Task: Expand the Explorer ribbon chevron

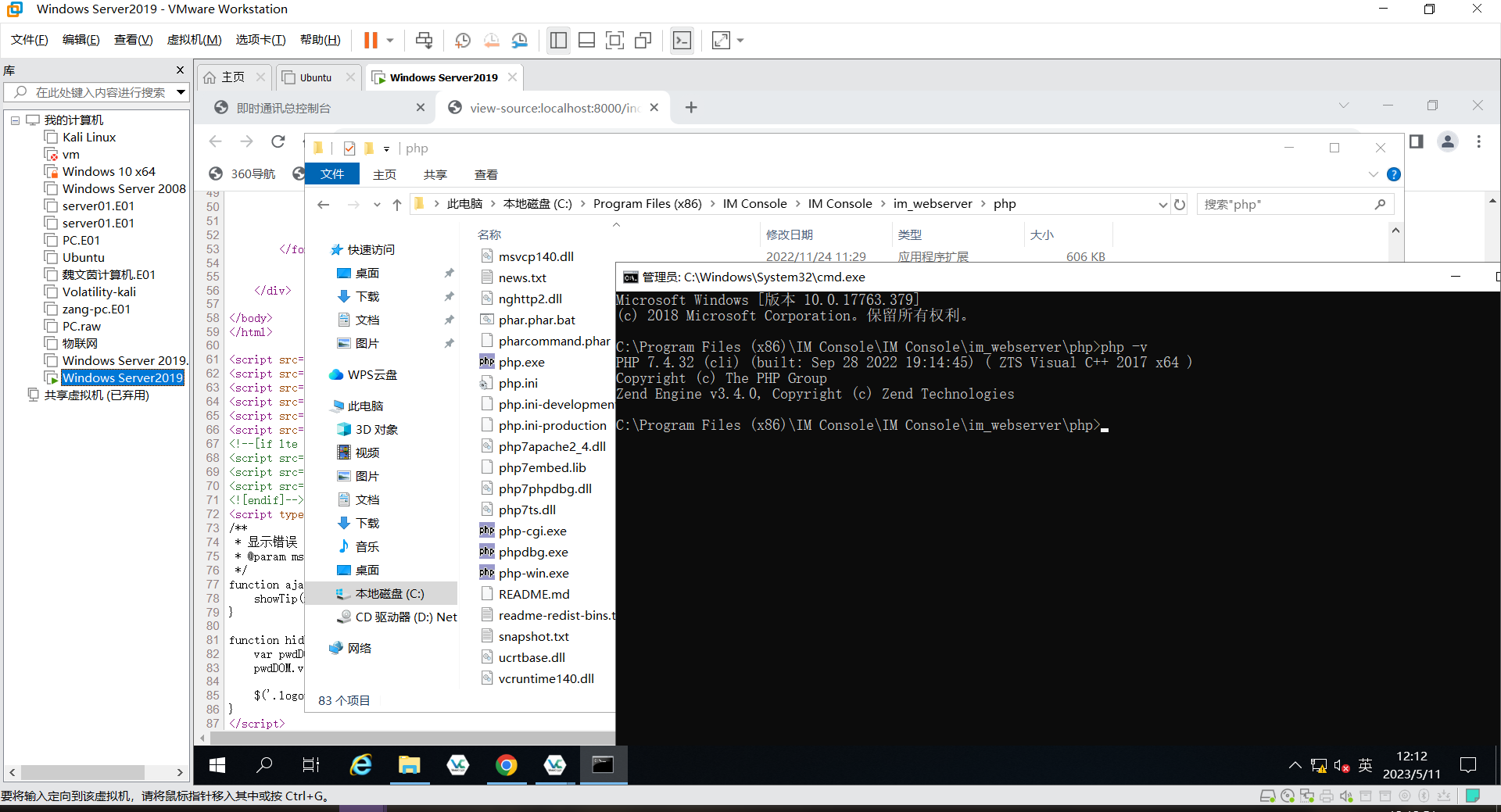Action: pyautogui.click(x=1374, y=174)
